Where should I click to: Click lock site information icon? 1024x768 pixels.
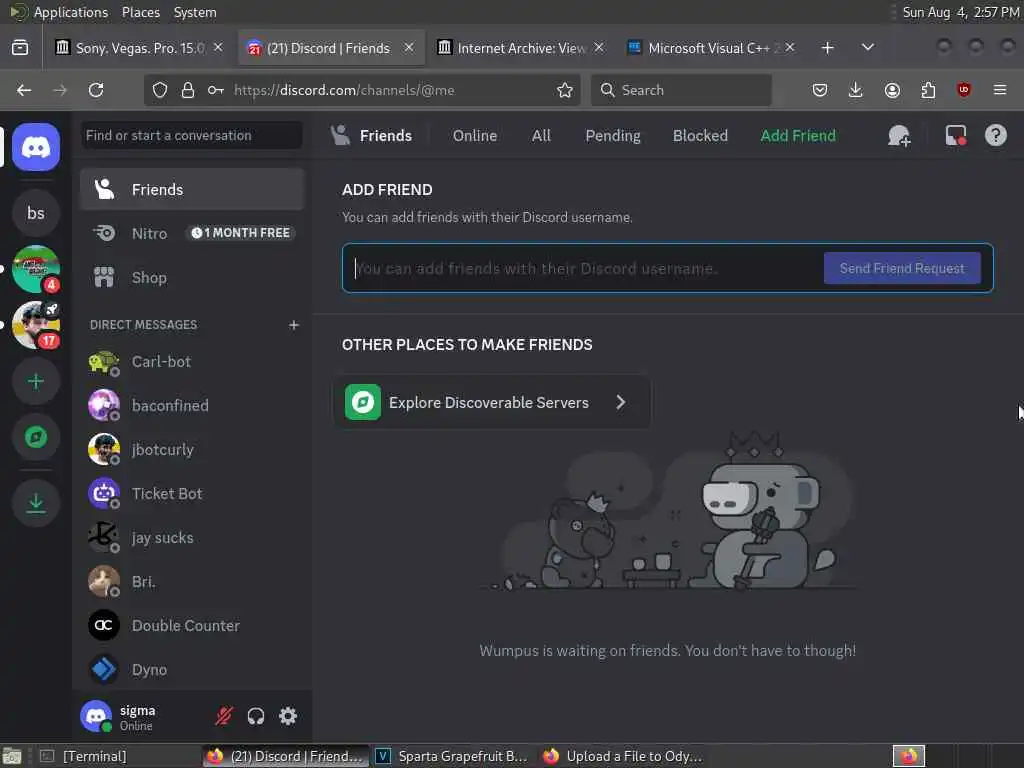(x=188, y=90)
